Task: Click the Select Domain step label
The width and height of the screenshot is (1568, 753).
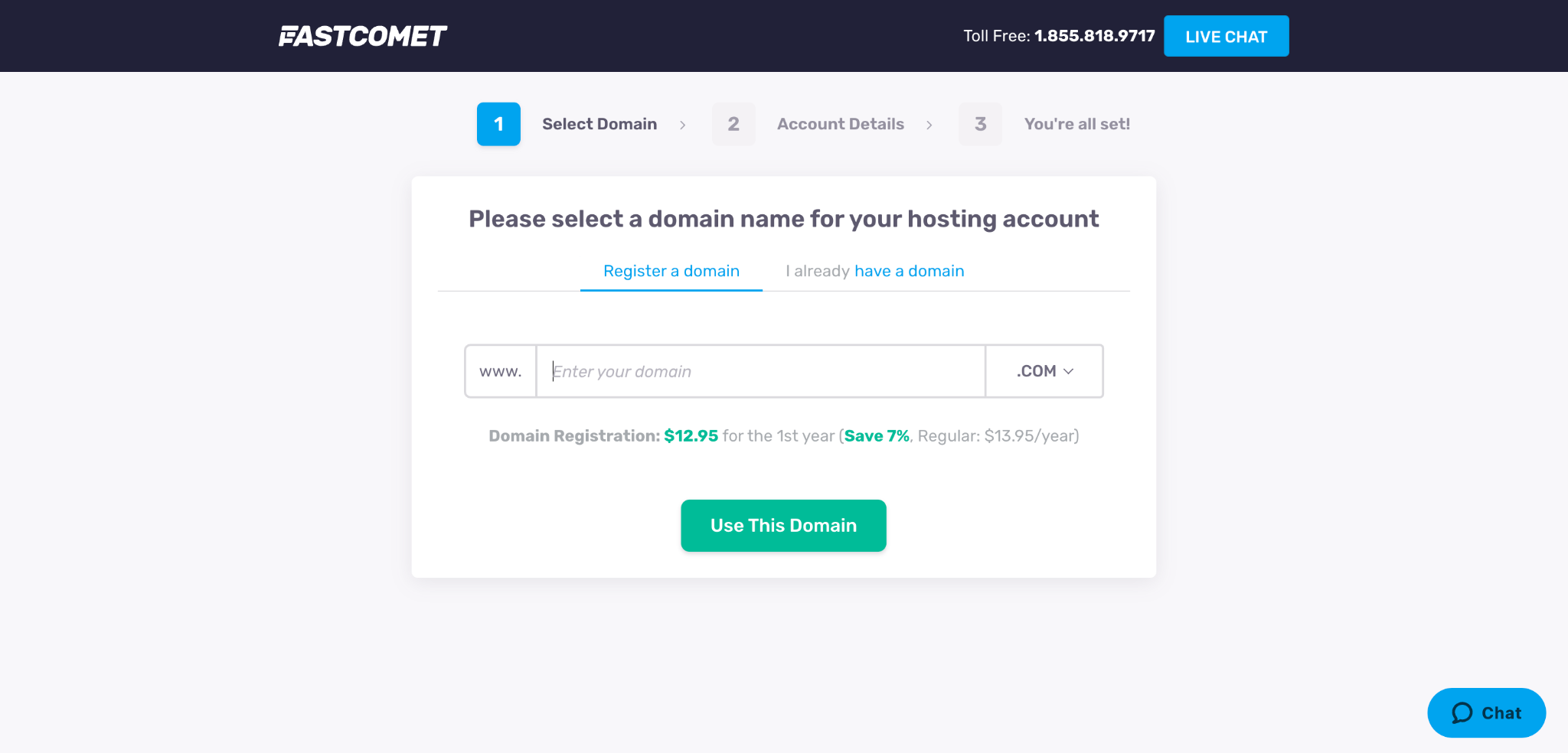Action: coord(599,124)
